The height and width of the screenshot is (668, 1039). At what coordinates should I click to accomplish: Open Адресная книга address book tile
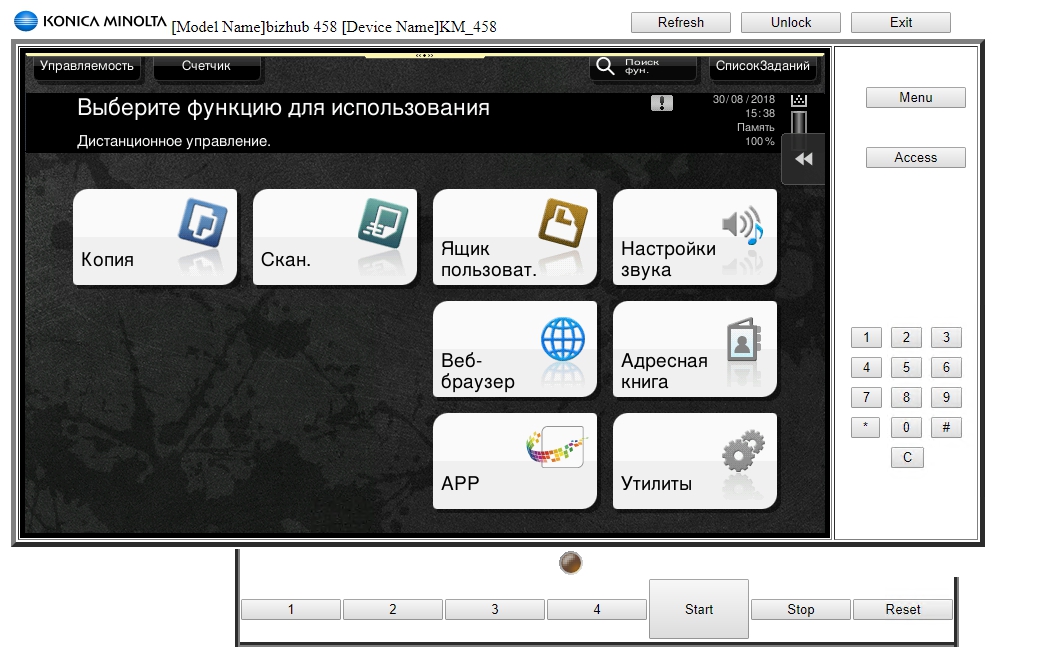(695, 349)
